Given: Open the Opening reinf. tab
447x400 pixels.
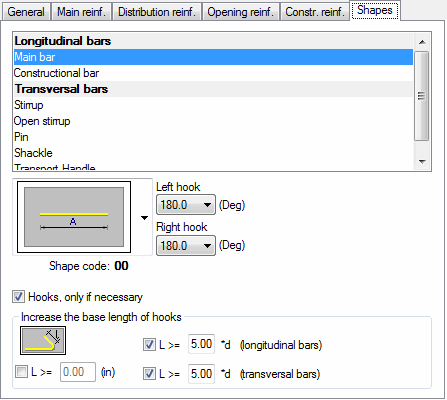Looking at the screenshot, I should (241, 12).
